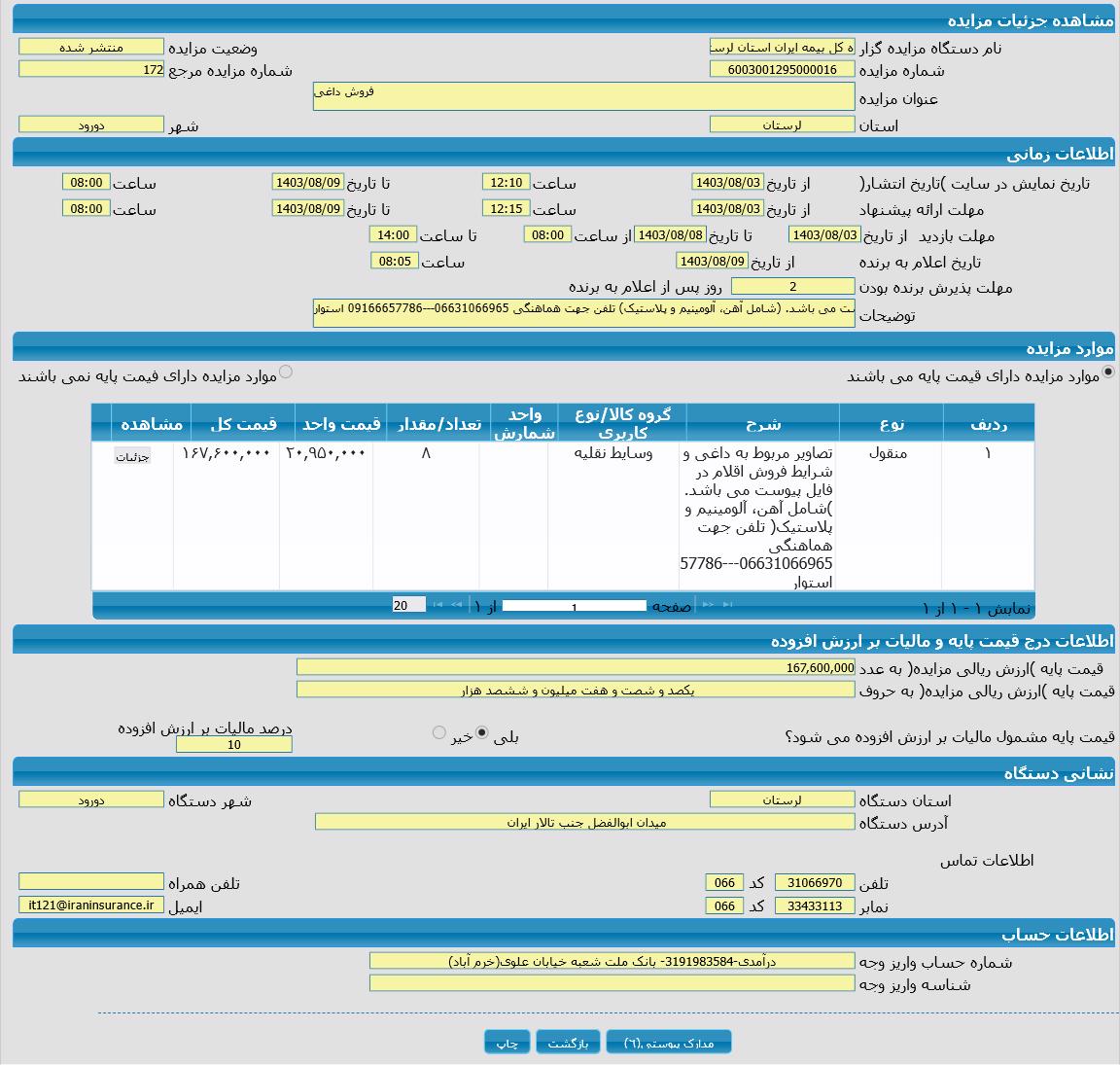
Task: Select 'موارد مزایده دارای قیمت پایه می باشند' radio
Action: click(x=1107, y=373)
